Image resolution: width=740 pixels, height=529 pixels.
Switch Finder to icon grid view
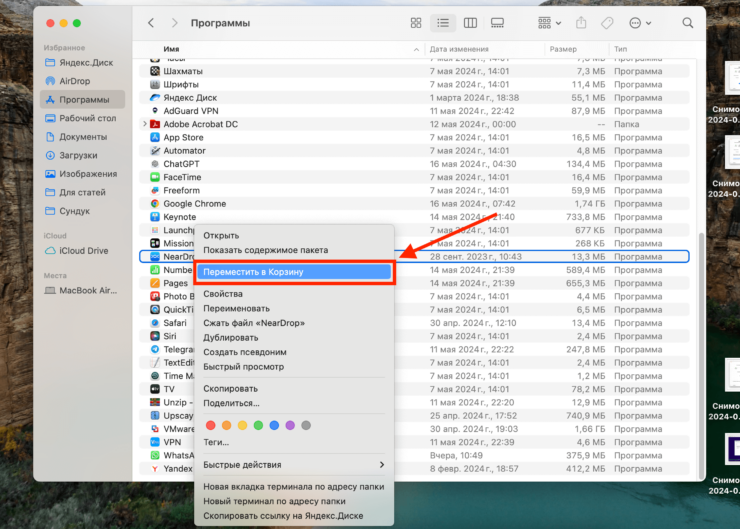[x=416, y=23]
